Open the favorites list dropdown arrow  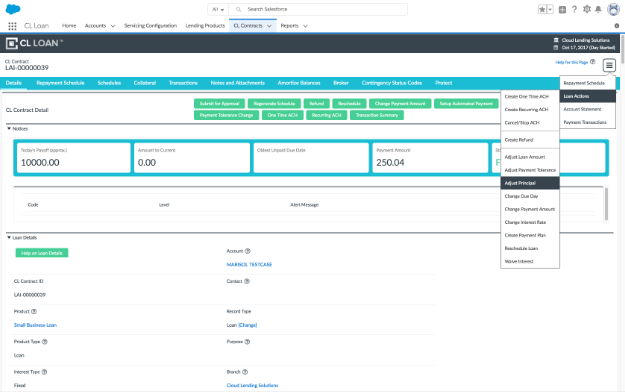point(550,9)
